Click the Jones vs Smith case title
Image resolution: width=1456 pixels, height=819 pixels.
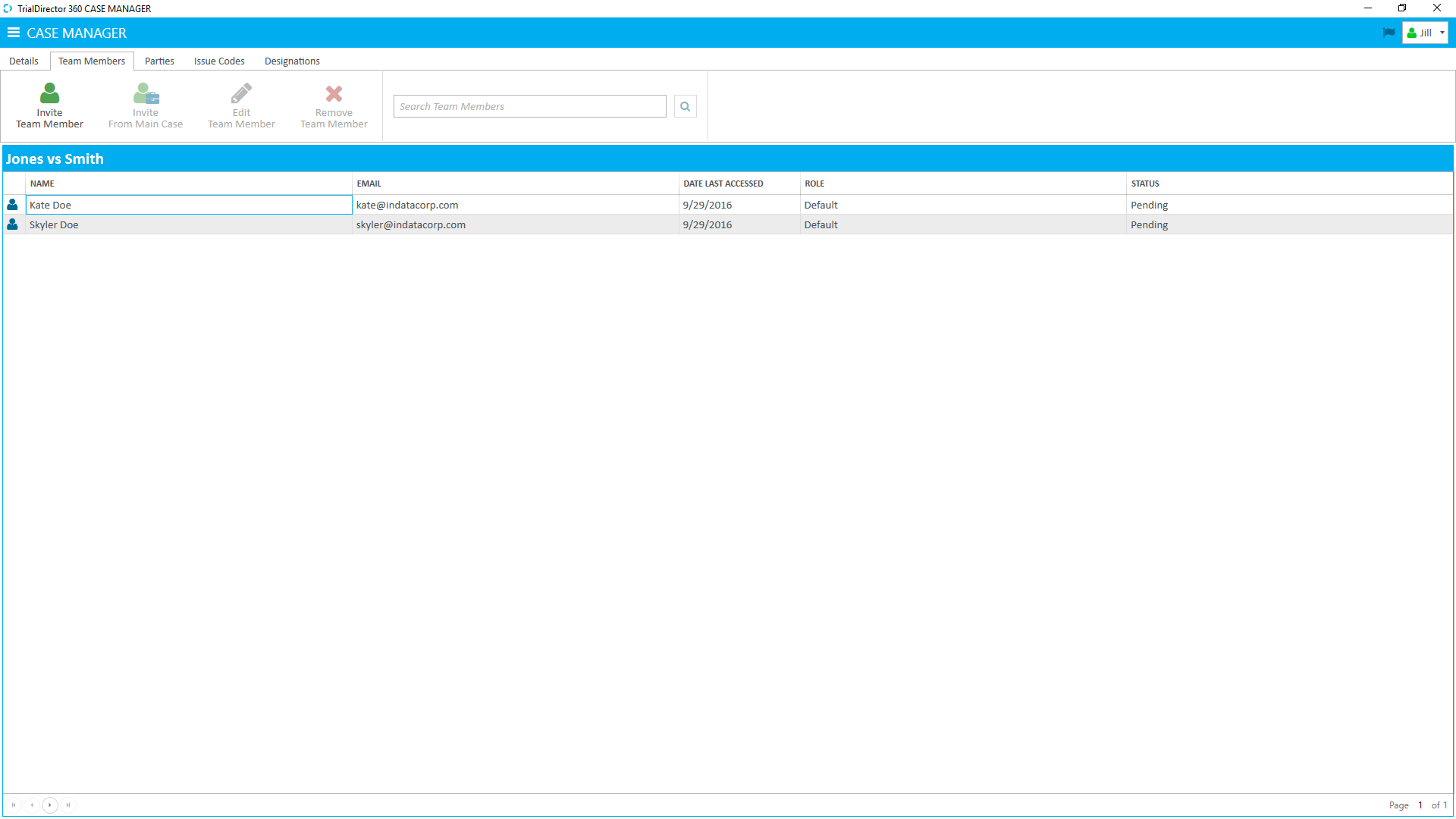tap(55, 158)
